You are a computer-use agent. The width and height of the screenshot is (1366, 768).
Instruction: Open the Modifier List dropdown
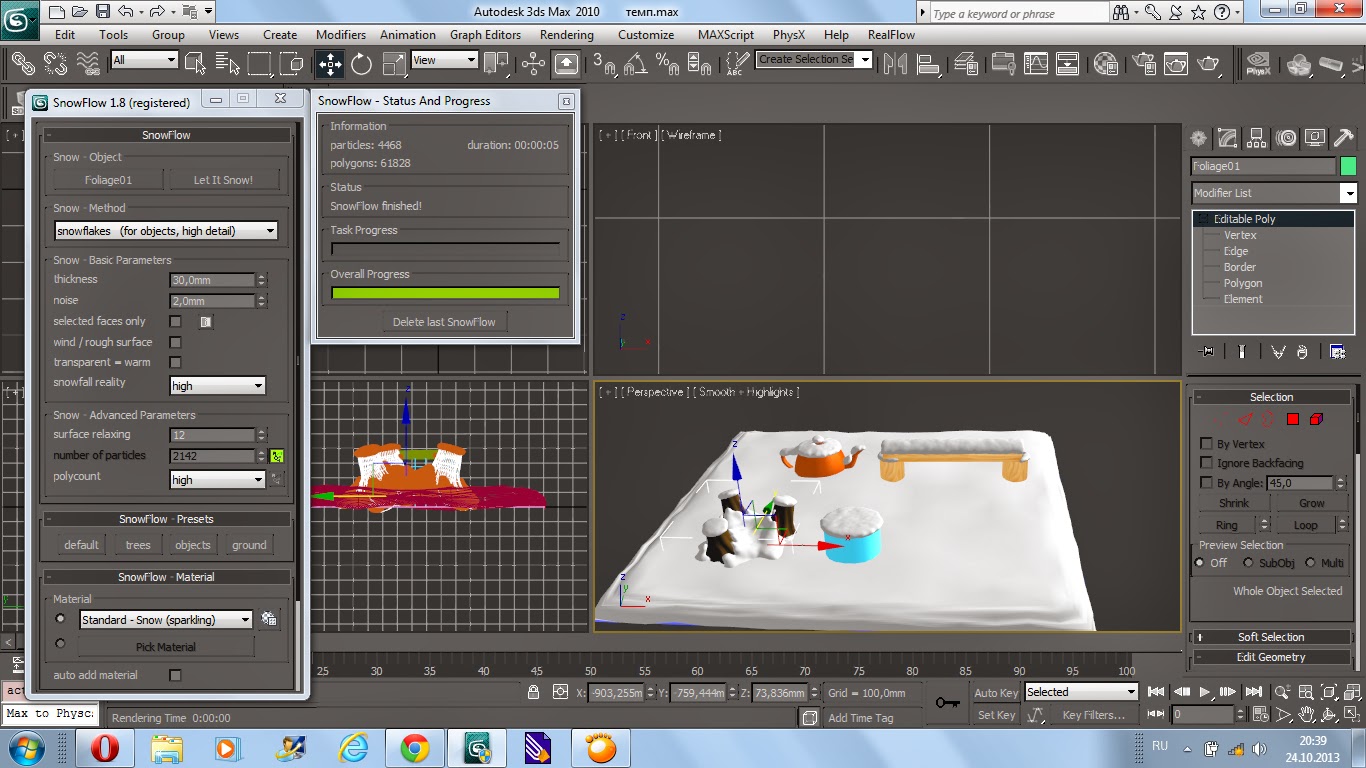(x=1349, y=192)
